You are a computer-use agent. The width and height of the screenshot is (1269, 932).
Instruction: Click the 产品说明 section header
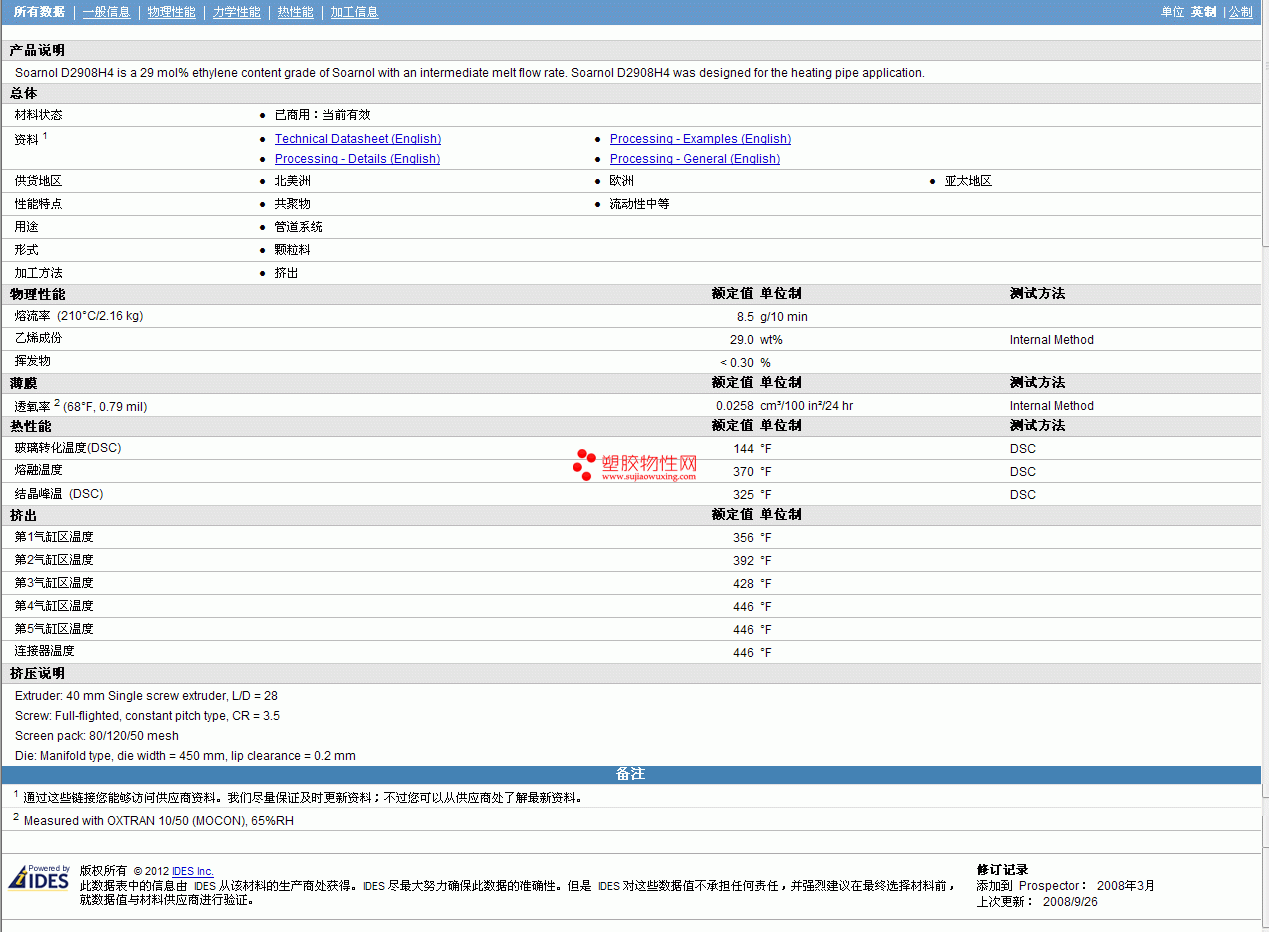[37, 50]
